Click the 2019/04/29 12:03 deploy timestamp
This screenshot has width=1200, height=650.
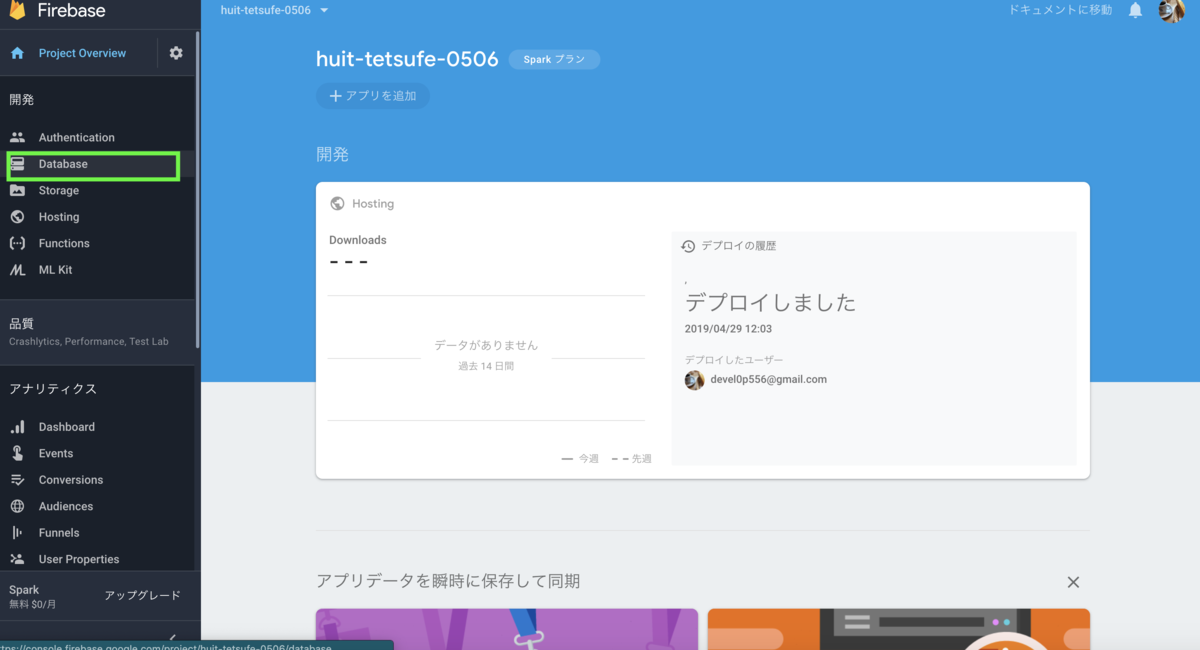tap(728, 328)
